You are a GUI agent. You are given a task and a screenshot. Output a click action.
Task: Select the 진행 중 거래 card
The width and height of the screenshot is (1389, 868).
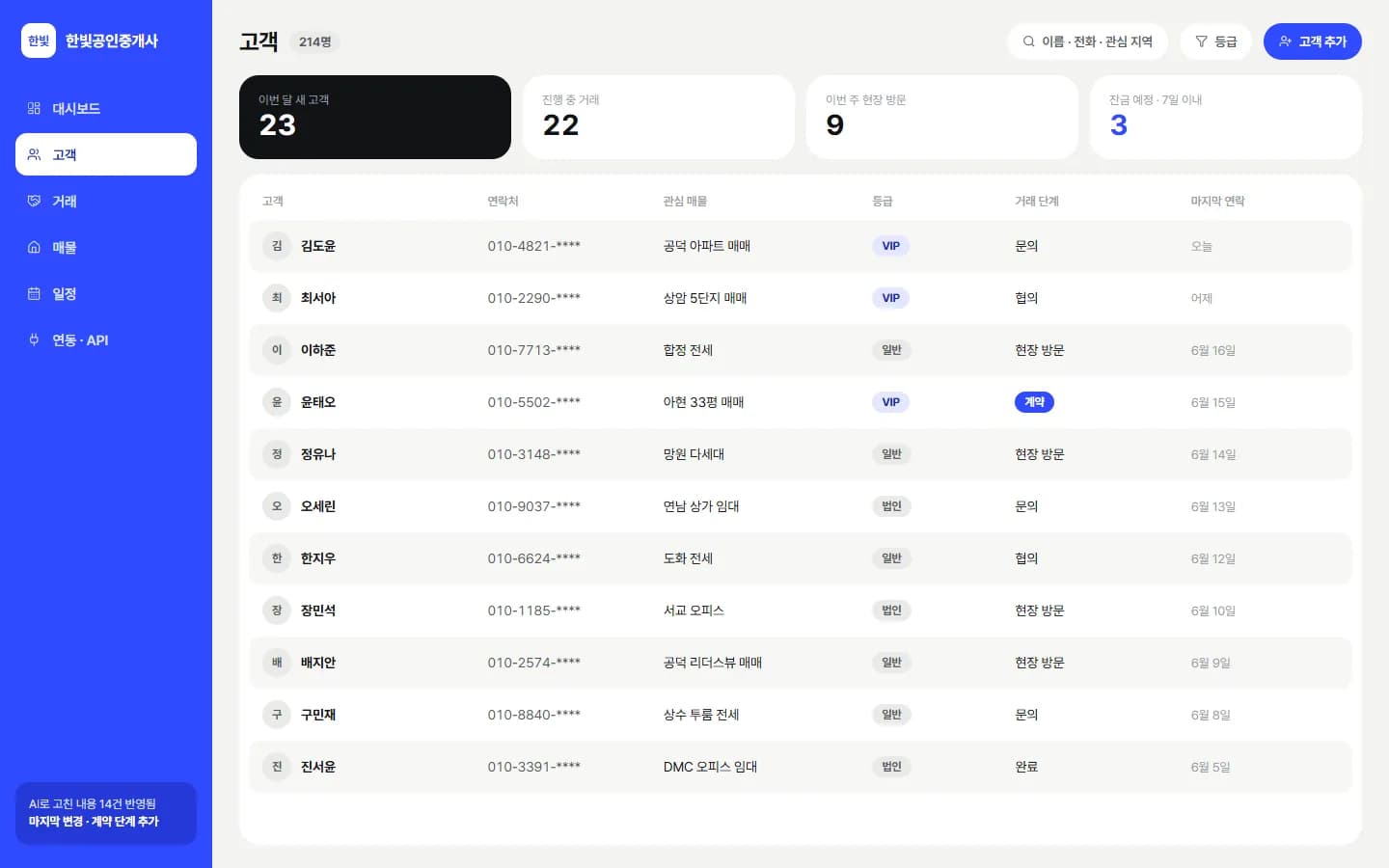659,117
